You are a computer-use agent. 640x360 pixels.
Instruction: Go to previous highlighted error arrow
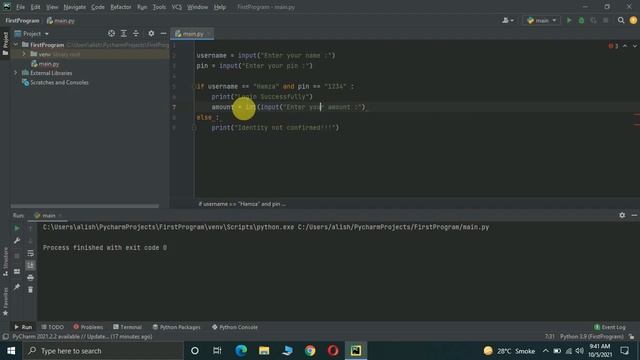click(625, 46)
